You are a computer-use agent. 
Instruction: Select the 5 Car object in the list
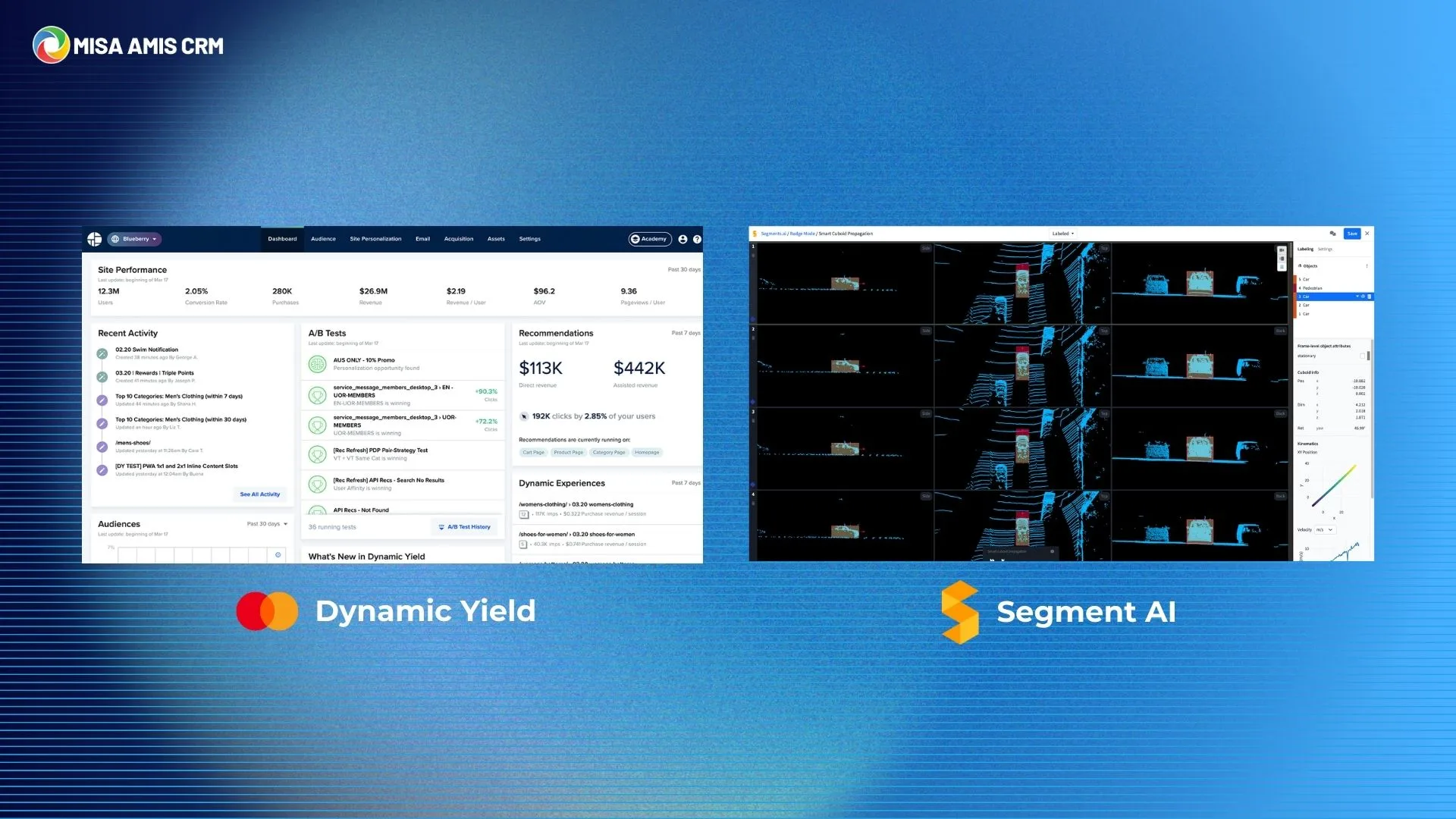pyautogui.click(x=1333, y=280)
